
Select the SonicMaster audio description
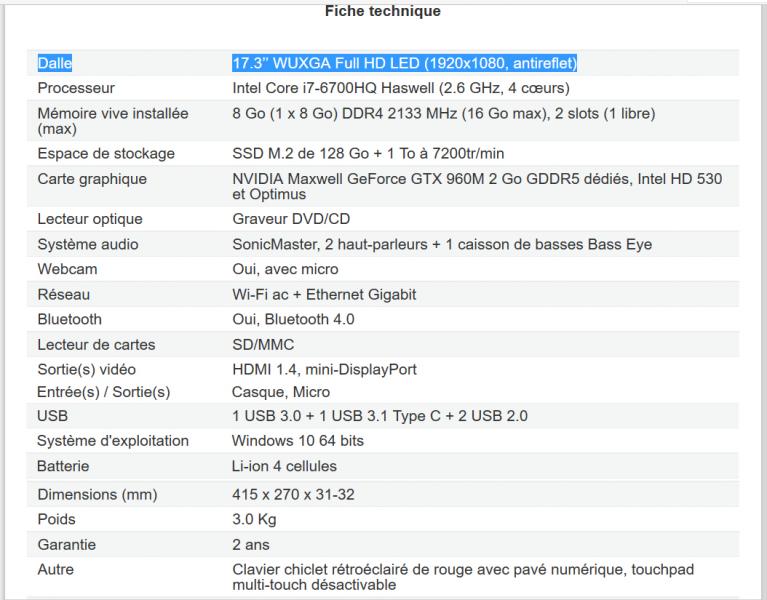[x=442, y=244]
